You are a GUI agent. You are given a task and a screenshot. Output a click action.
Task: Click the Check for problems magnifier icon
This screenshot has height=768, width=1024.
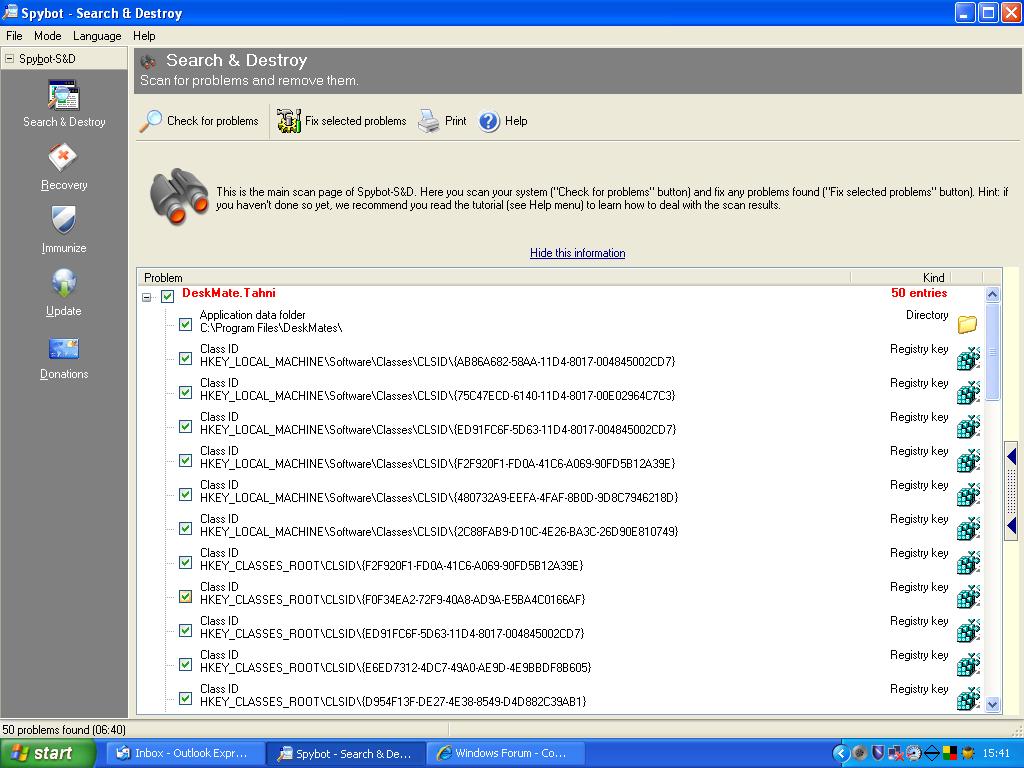(151, 121)
